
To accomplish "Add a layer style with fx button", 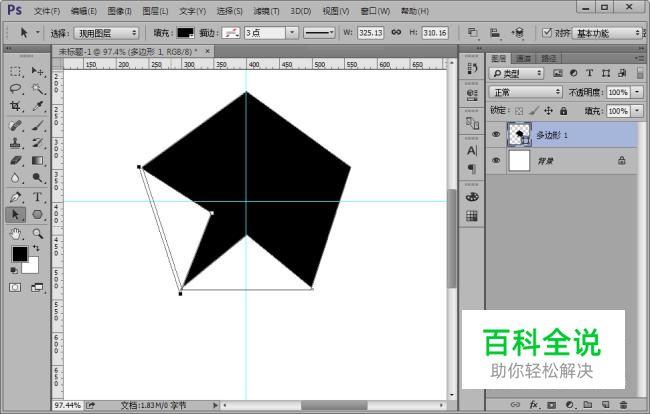I will pyautogui.click(x=533, y=404).
